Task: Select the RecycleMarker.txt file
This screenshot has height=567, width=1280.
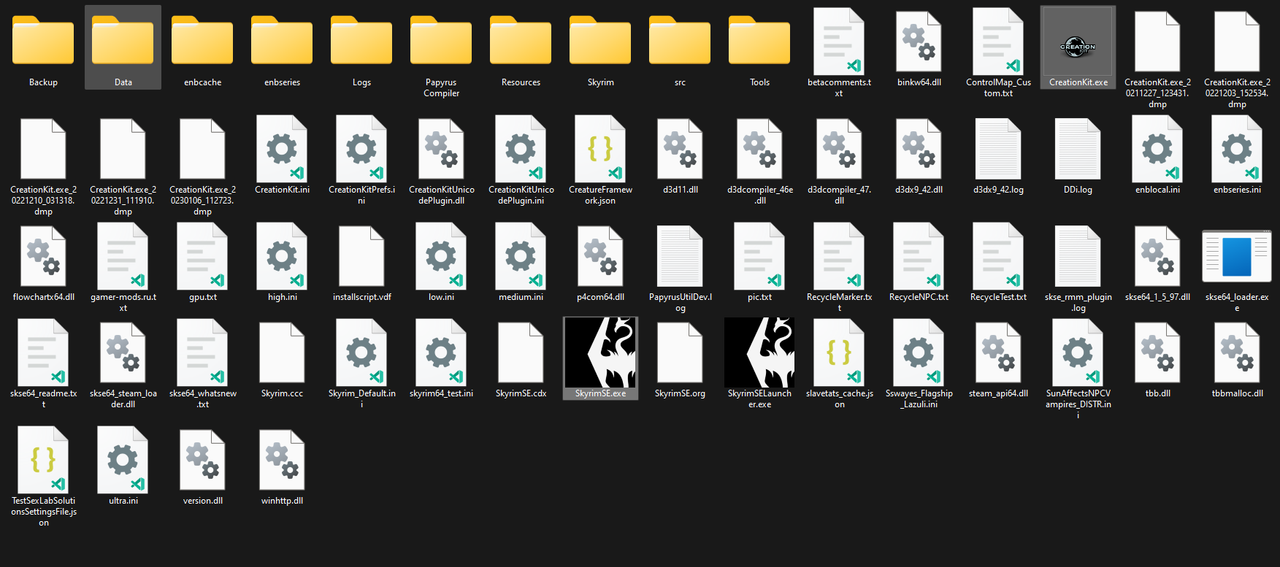Action: pyautogui.click(x=840, y=256)
